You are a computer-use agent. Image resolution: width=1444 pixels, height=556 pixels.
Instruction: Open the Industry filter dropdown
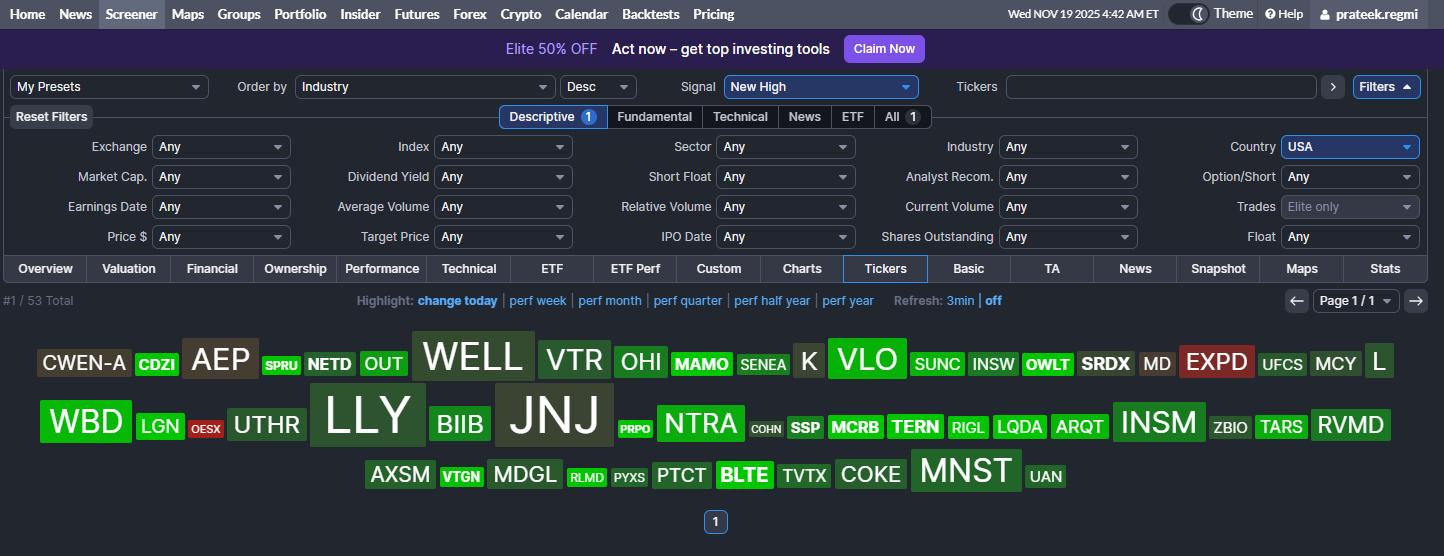[x=1068, y=147]
